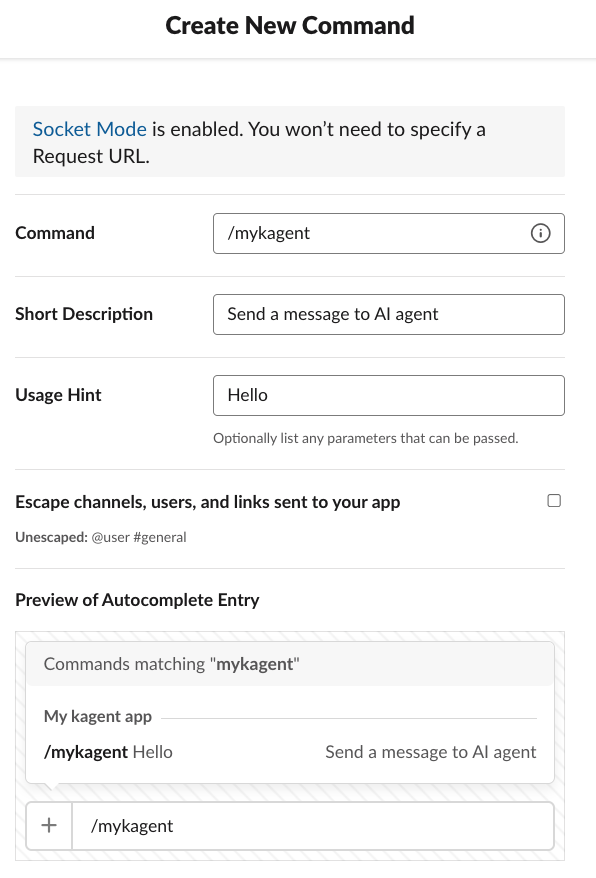The image size is (596, 878).
Task: Click the Preview of Autocomplete Entry heading
Action: (137, 600)
